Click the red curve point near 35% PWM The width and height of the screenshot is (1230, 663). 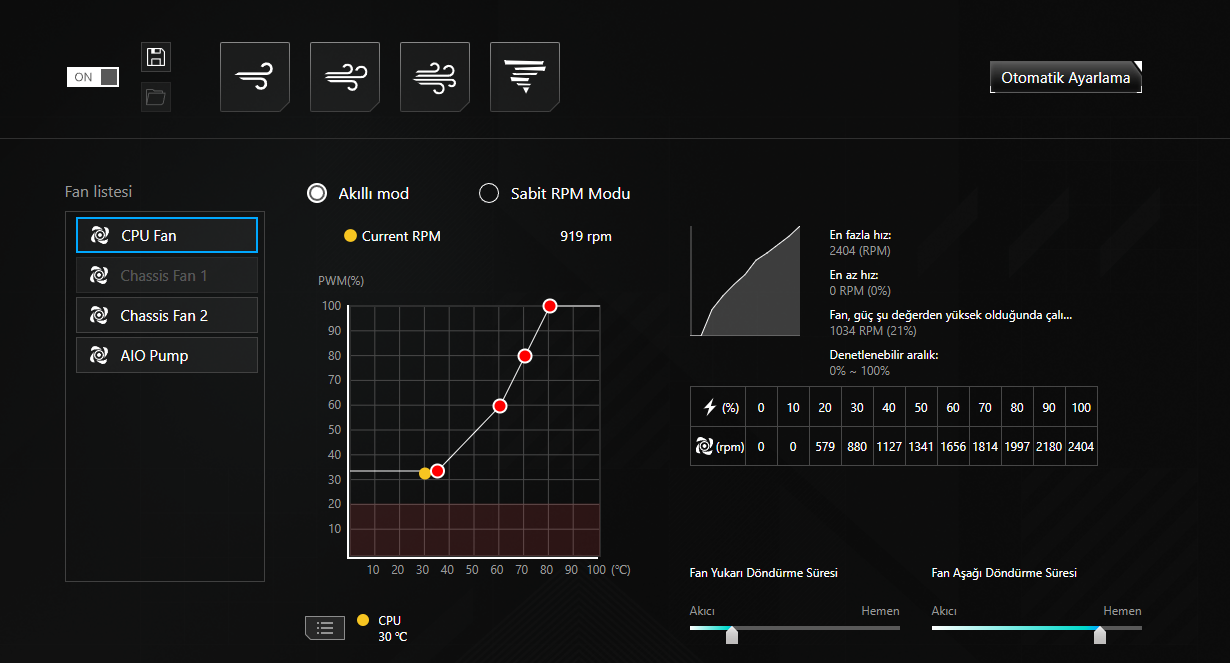coord(437,470)
